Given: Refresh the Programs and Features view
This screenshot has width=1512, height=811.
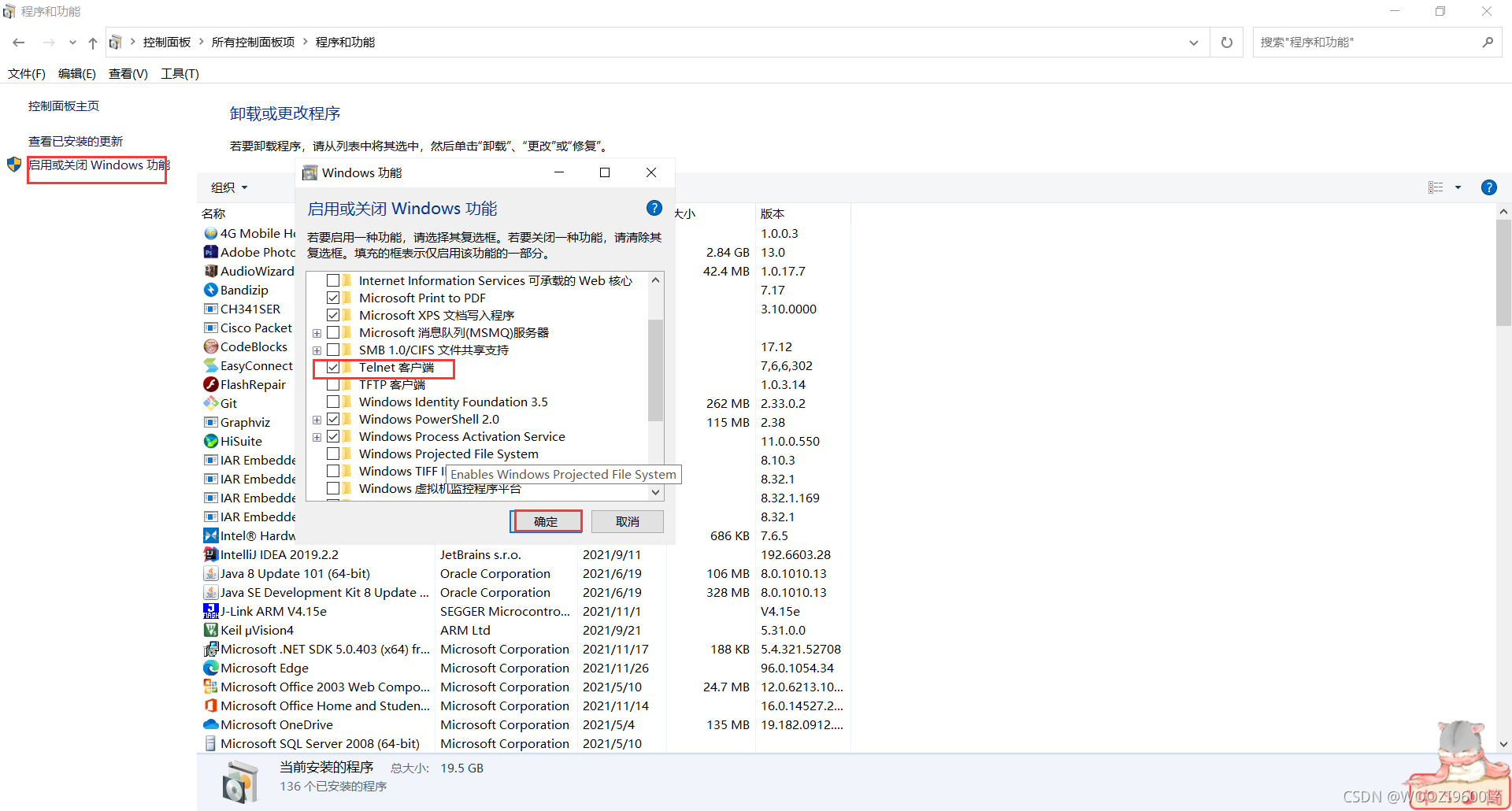Looking at the screenshot, I should click(1226, 43).
